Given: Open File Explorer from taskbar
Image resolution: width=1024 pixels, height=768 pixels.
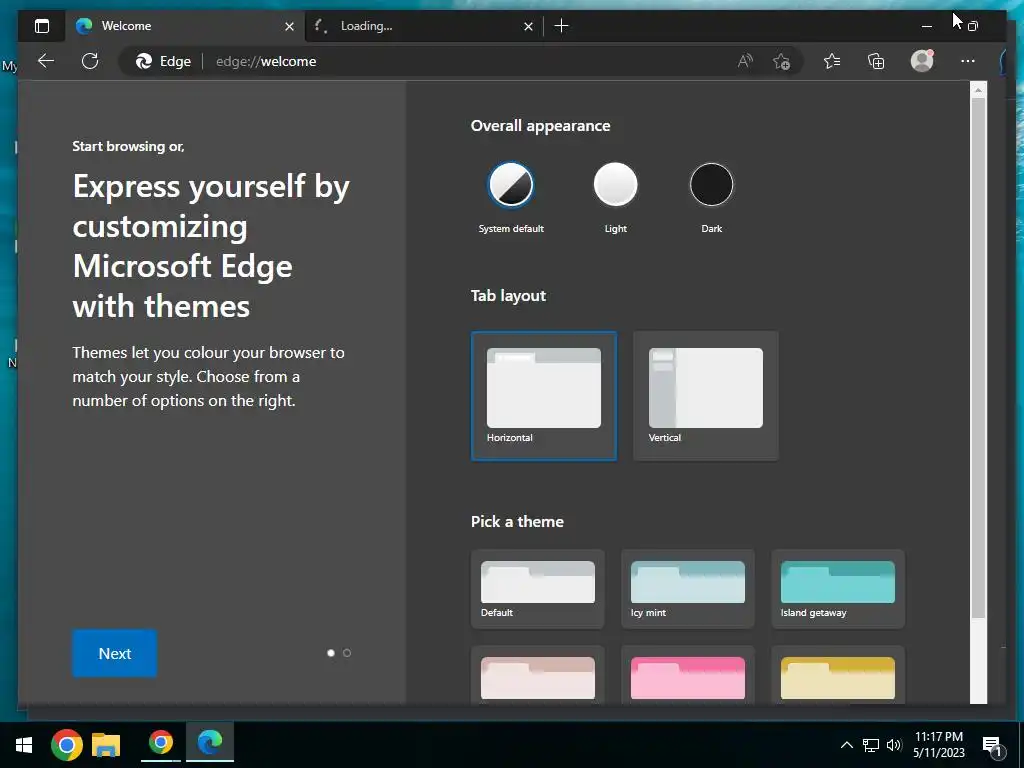Looking at the screenshot, I should pyautogui.click(x=106, y=745).
